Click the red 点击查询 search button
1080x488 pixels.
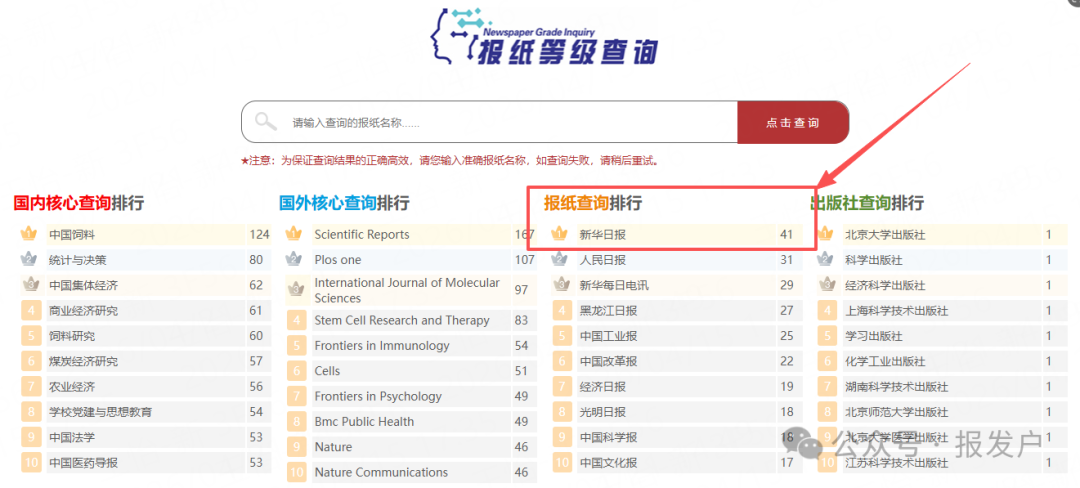point(793,123)
